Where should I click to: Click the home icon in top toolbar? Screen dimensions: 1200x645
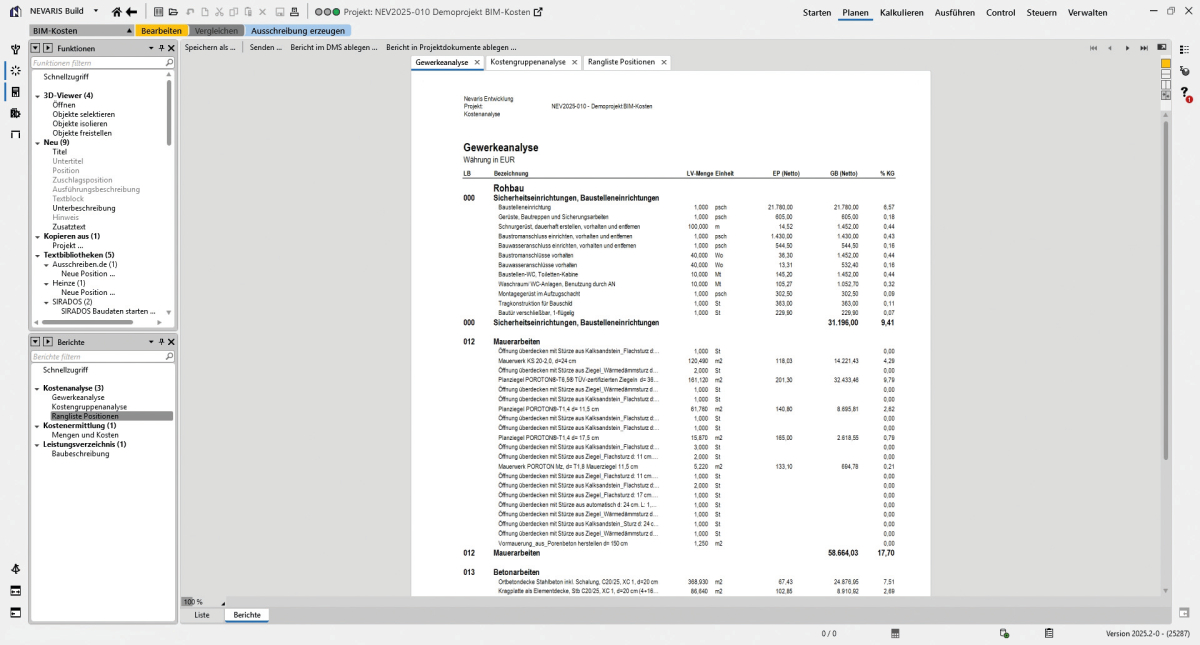[117, 12]
